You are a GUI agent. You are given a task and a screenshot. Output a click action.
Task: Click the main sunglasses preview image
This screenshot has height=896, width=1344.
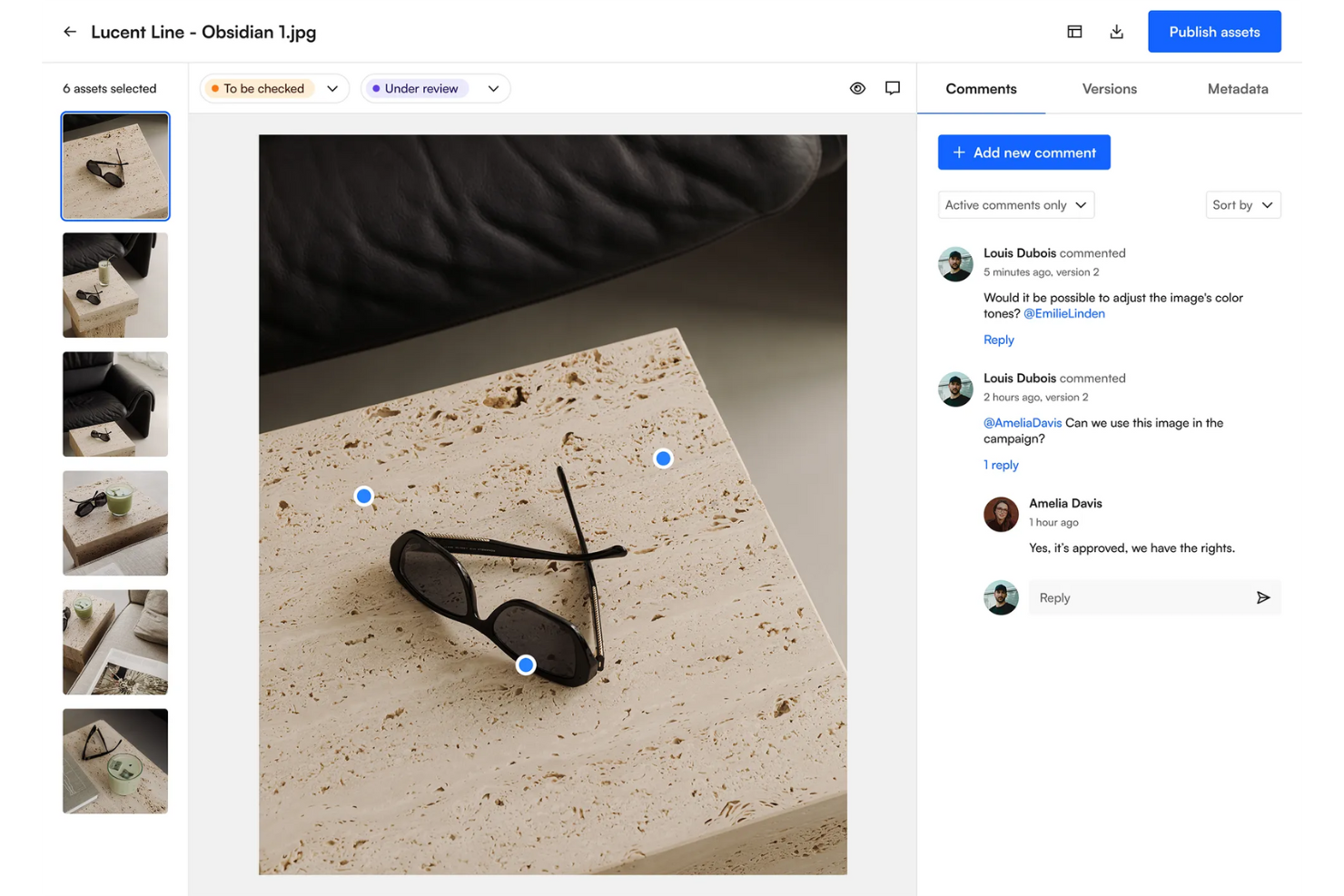click(x=553, y=505)
